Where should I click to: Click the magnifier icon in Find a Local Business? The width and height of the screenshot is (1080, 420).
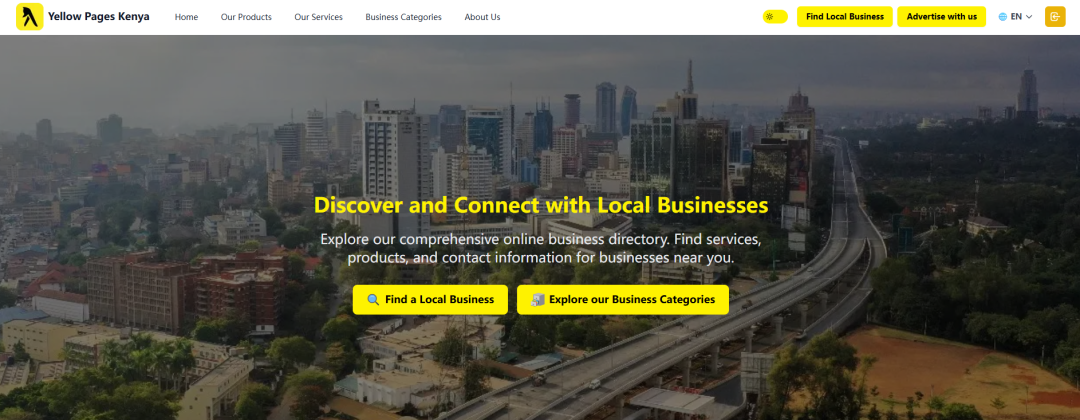(373, 300)
